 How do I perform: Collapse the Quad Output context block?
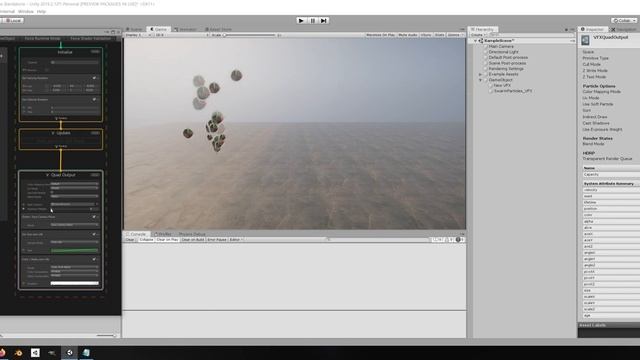[47, 175]
